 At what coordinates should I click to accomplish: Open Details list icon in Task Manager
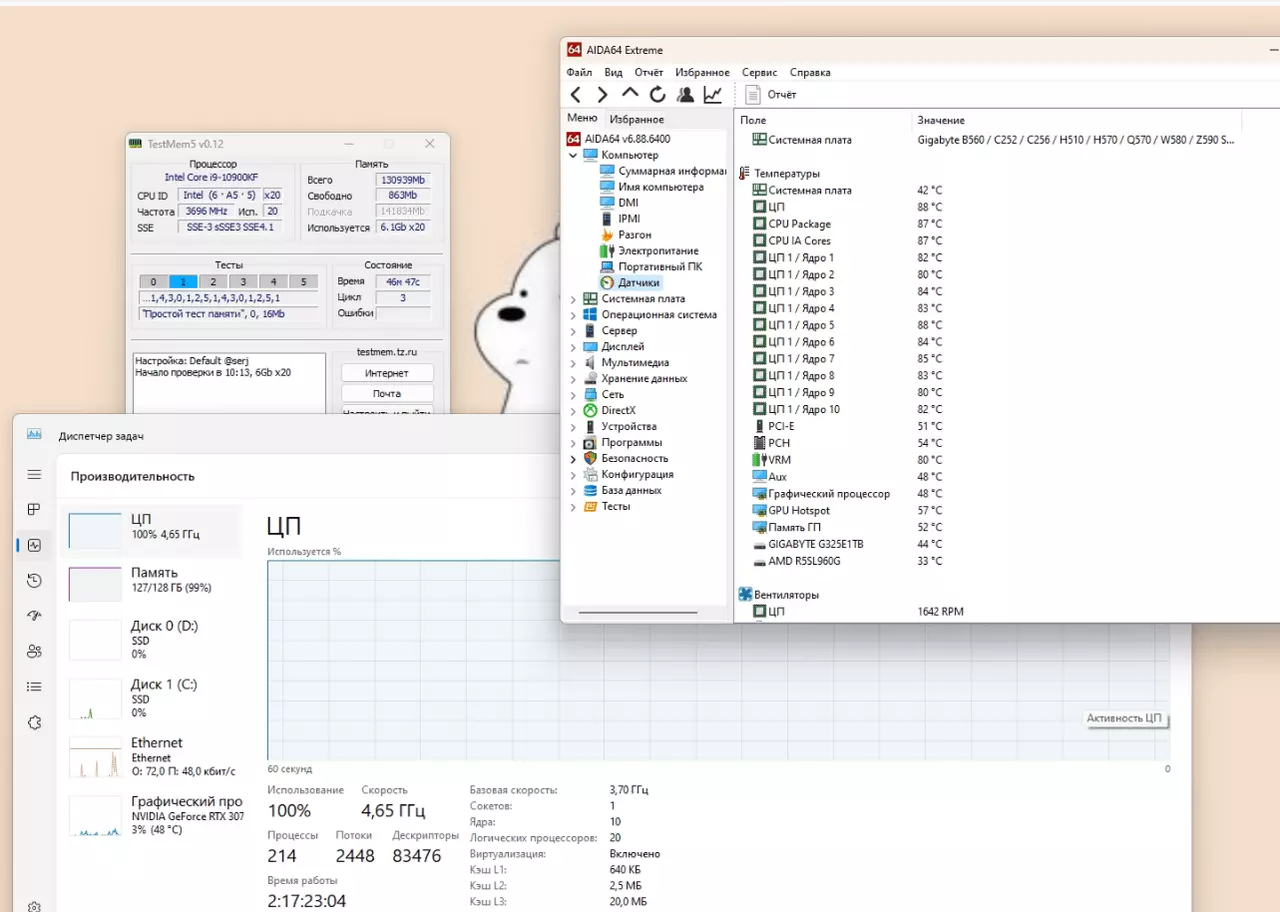pyautogui.click(x=34, y=687)
